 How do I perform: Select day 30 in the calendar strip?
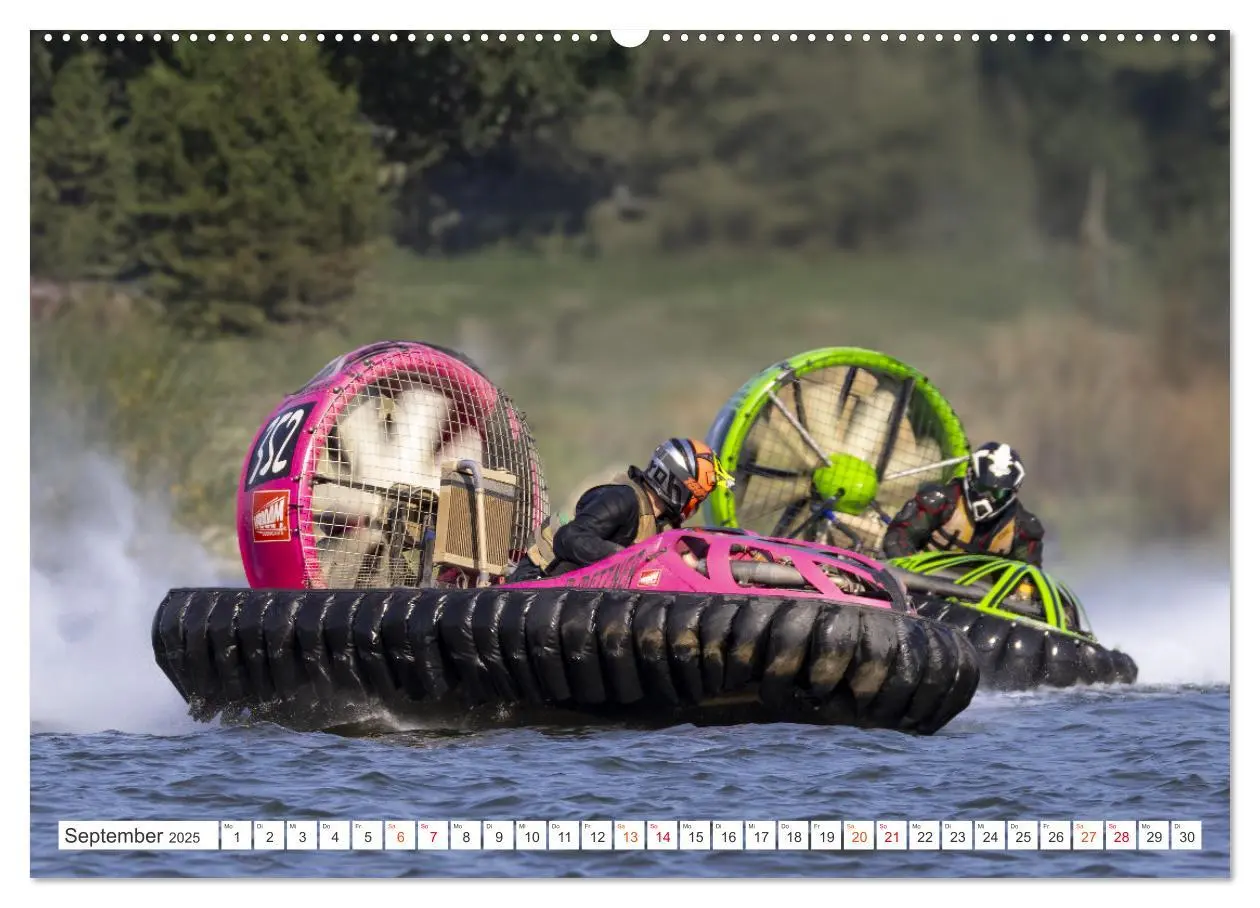tap(1187, 836)
